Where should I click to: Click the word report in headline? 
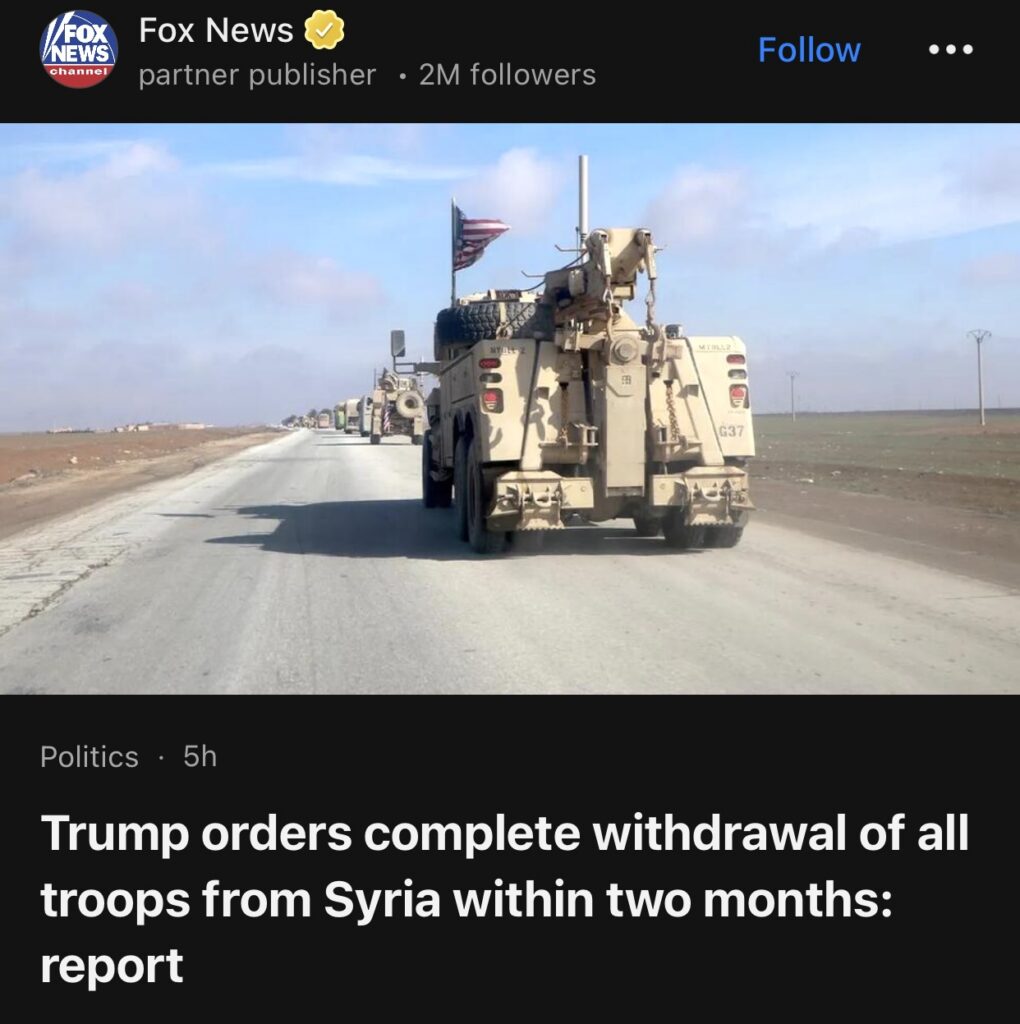[112, 967]
